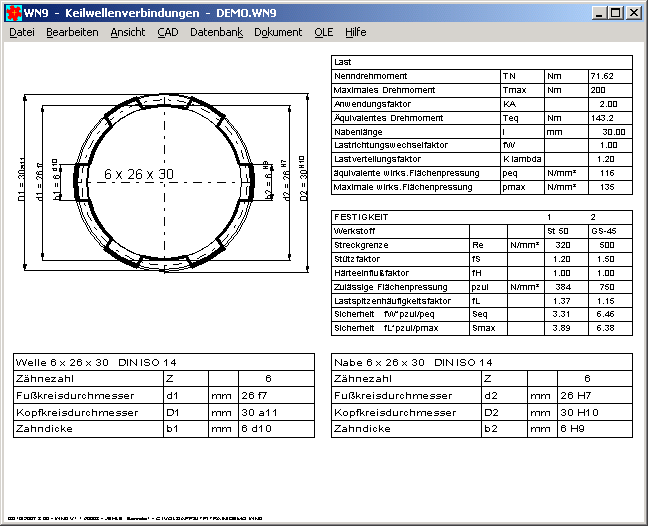Screen dimensions: 648x526
Task: Select the '6 x 26 x 30' label in drawing
Action: [138, 174]
